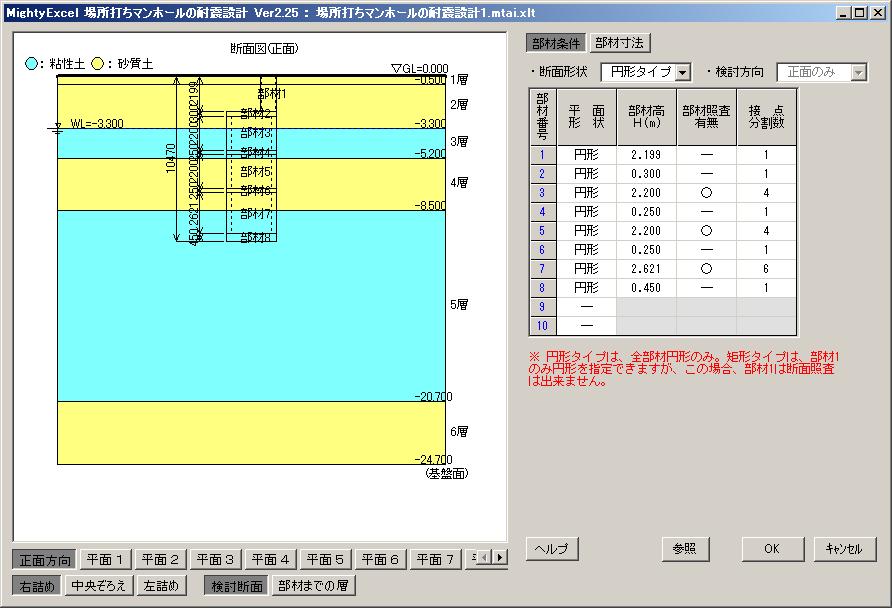Image resolution: width=892 pixels, height=608 pixels.
Task: Select the 平面２ view tab
Action: [x=160, y=560]
